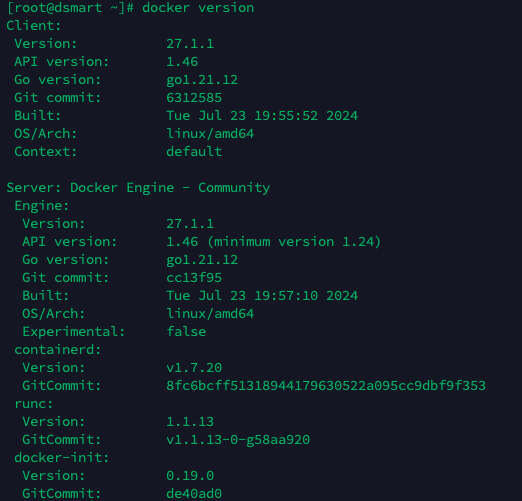This screenshot has height=501, width=522.
Task: Click the 'Server: Docker Engine - Community' header
Action: (138, 188)
